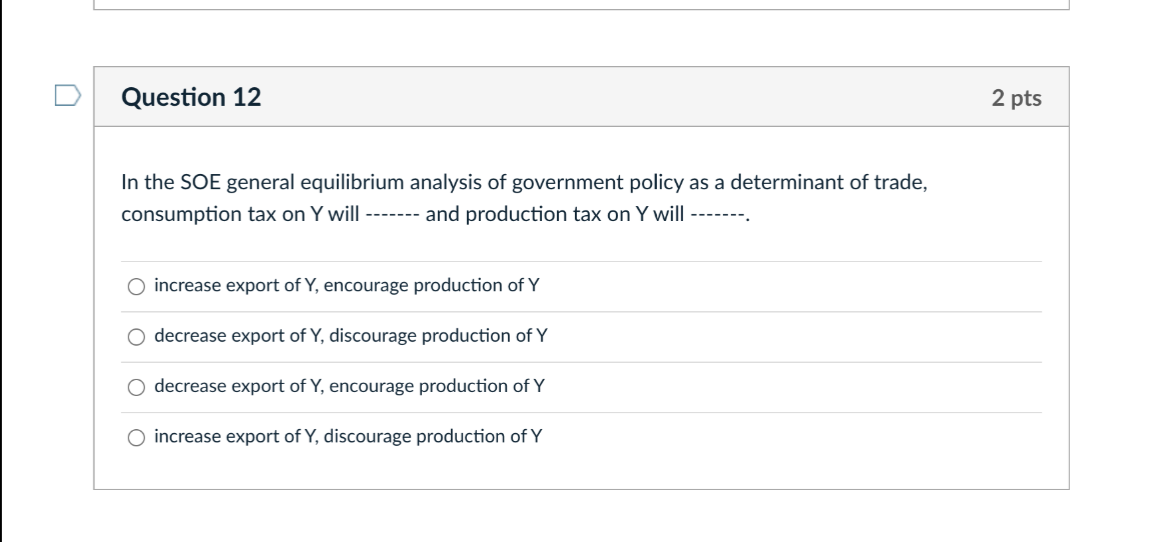
Task: Mark radio button for "increase export of Y, discourage production"
Action: click(136, 437)
